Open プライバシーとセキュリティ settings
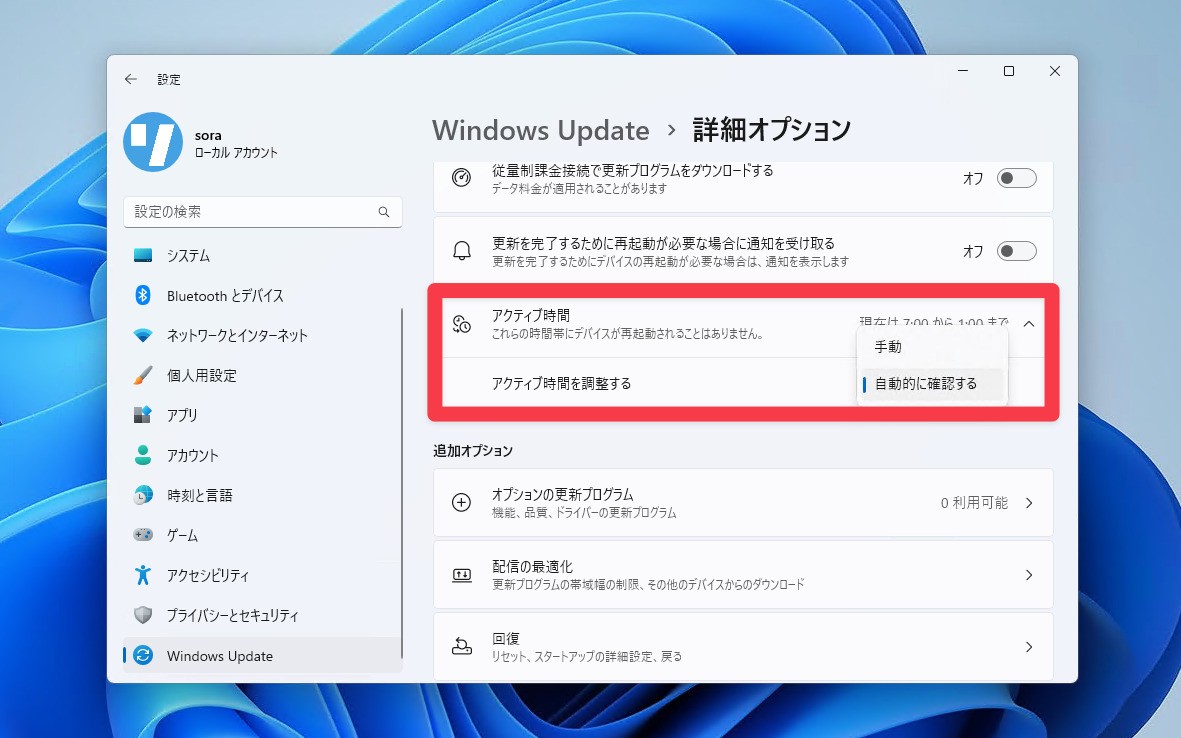1181x738 pixels. 262,614
